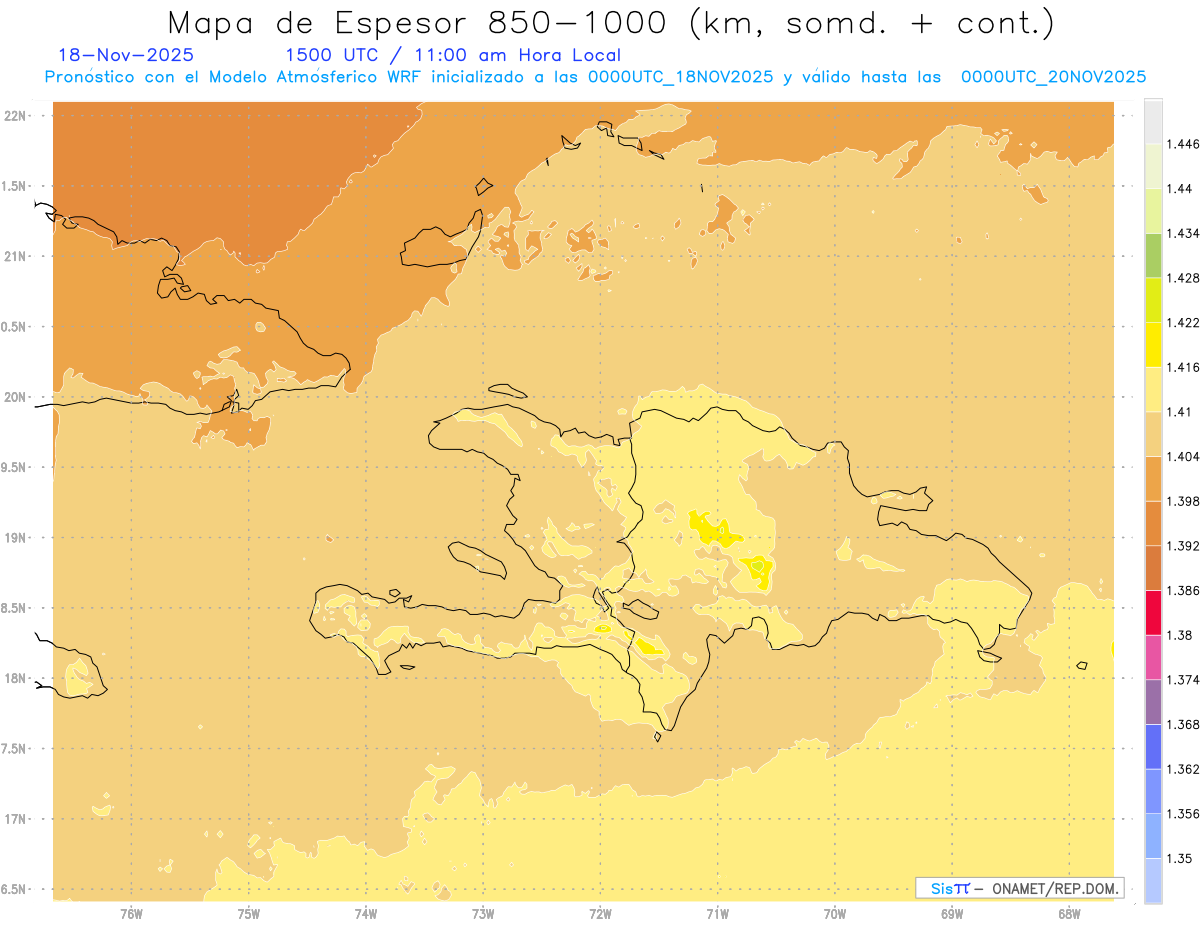Select the orange 1.392–1.398 legend swatch
This screenshot has height=927, width=1200.
click(1153, 523)
